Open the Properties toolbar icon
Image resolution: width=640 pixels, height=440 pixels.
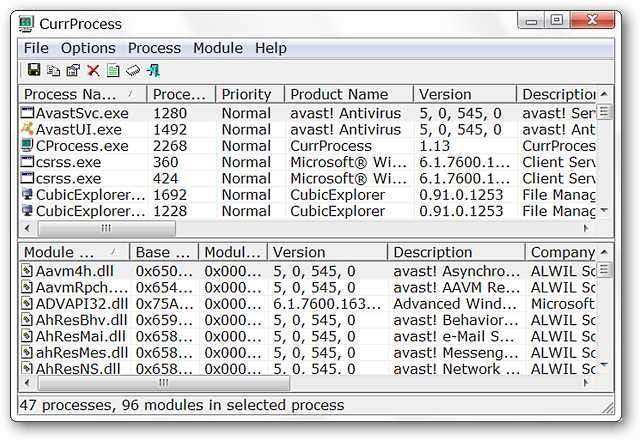pos(72,70)
